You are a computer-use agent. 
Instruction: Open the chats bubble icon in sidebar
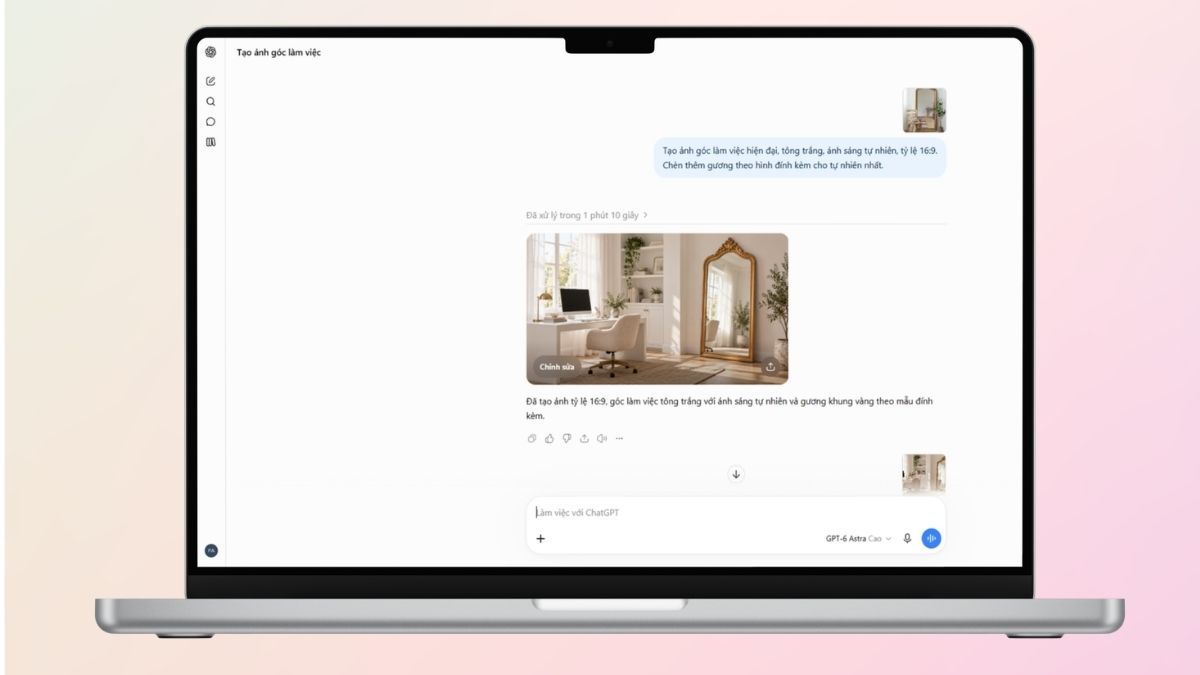coord(210,122)
